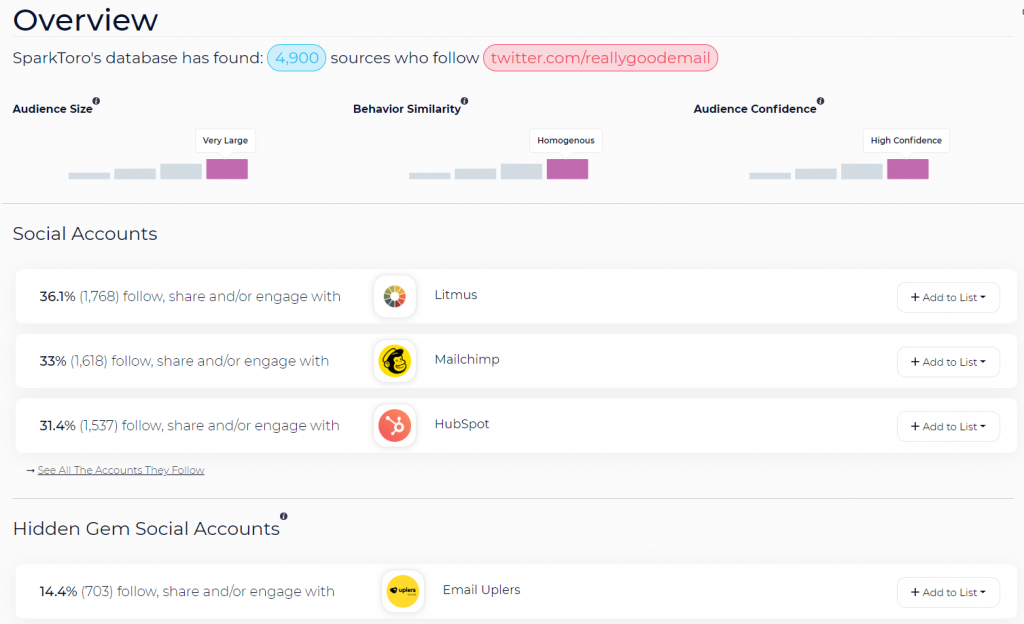This screenshot has height=624, width=1024.
Task: Click the HubSpot logo icon
Action: tap(394, 426)
